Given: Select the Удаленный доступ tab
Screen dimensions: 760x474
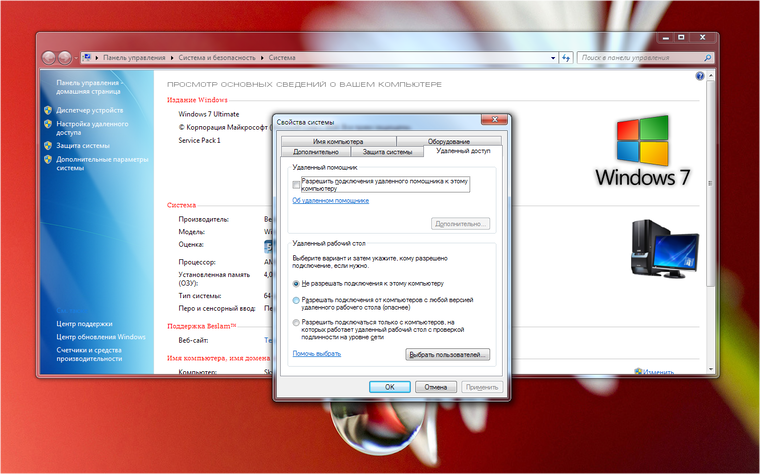Looking at the screenshot, I should coord(463,151).
